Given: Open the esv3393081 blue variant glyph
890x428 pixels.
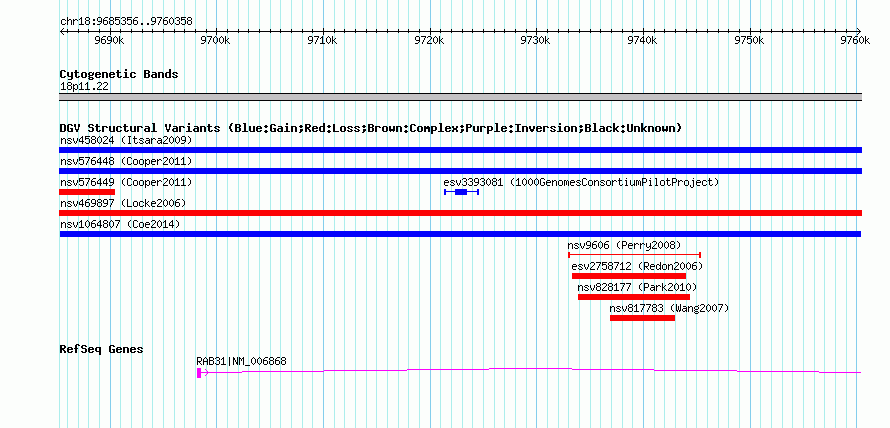Looking at the screenshot, I should [461, 192].
